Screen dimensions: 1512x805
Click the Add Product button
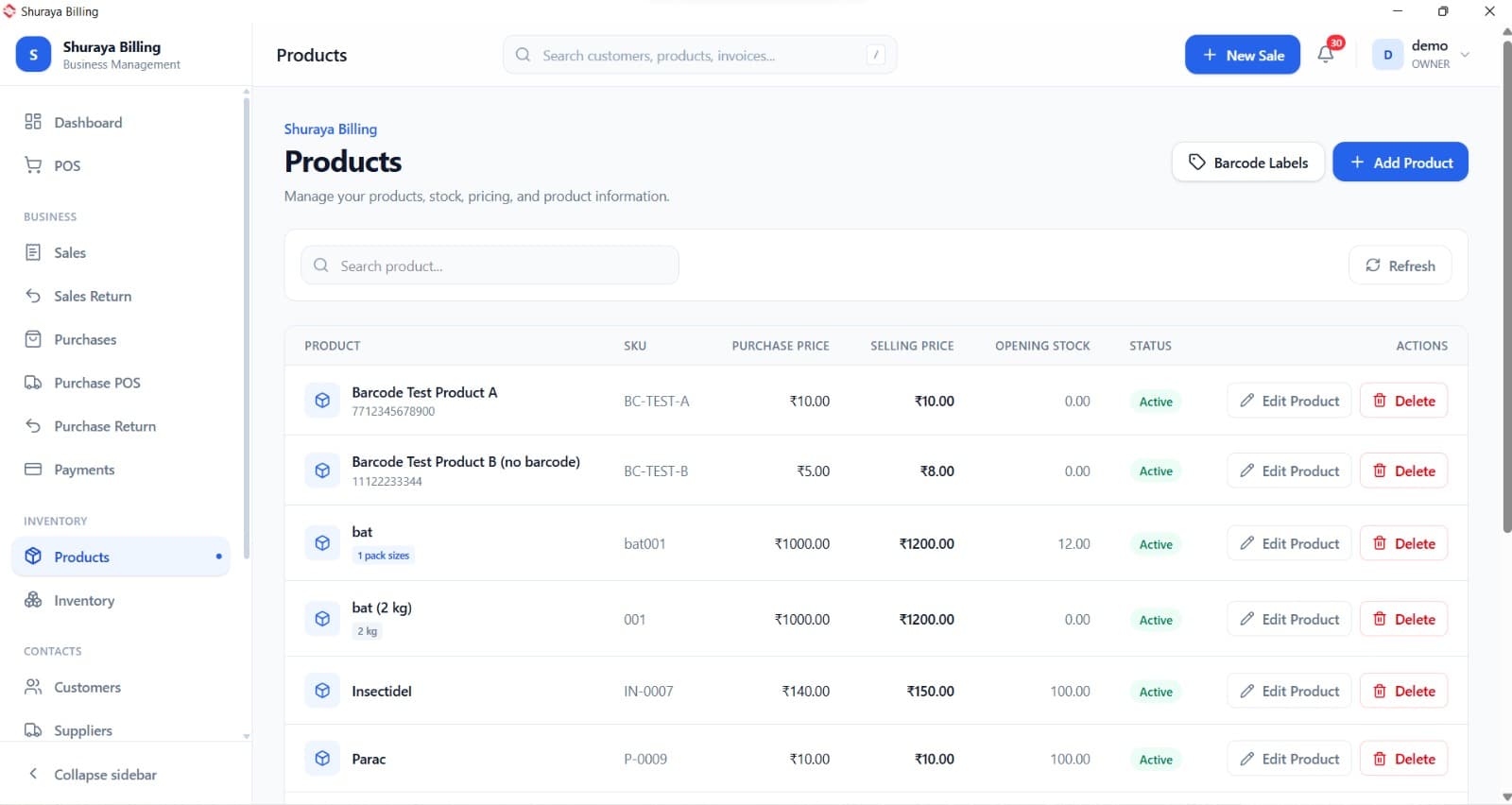click(x=1400, y=162)
